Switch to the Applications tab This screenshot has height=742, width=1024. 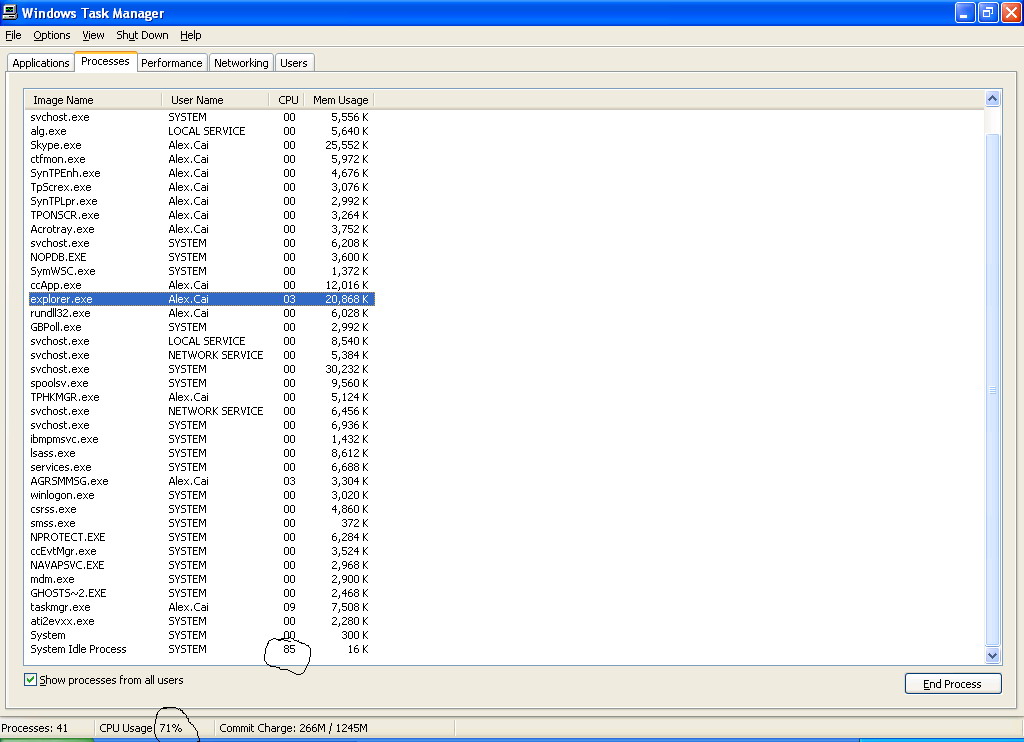tap(41, 63)
